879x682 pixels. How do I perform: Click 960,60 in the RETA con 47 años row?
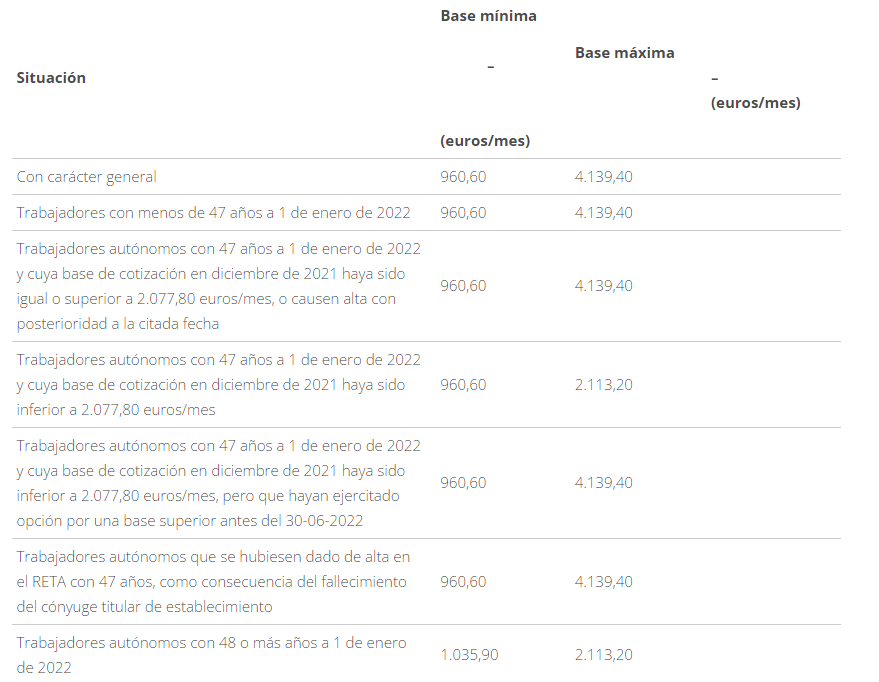point(463,581)
